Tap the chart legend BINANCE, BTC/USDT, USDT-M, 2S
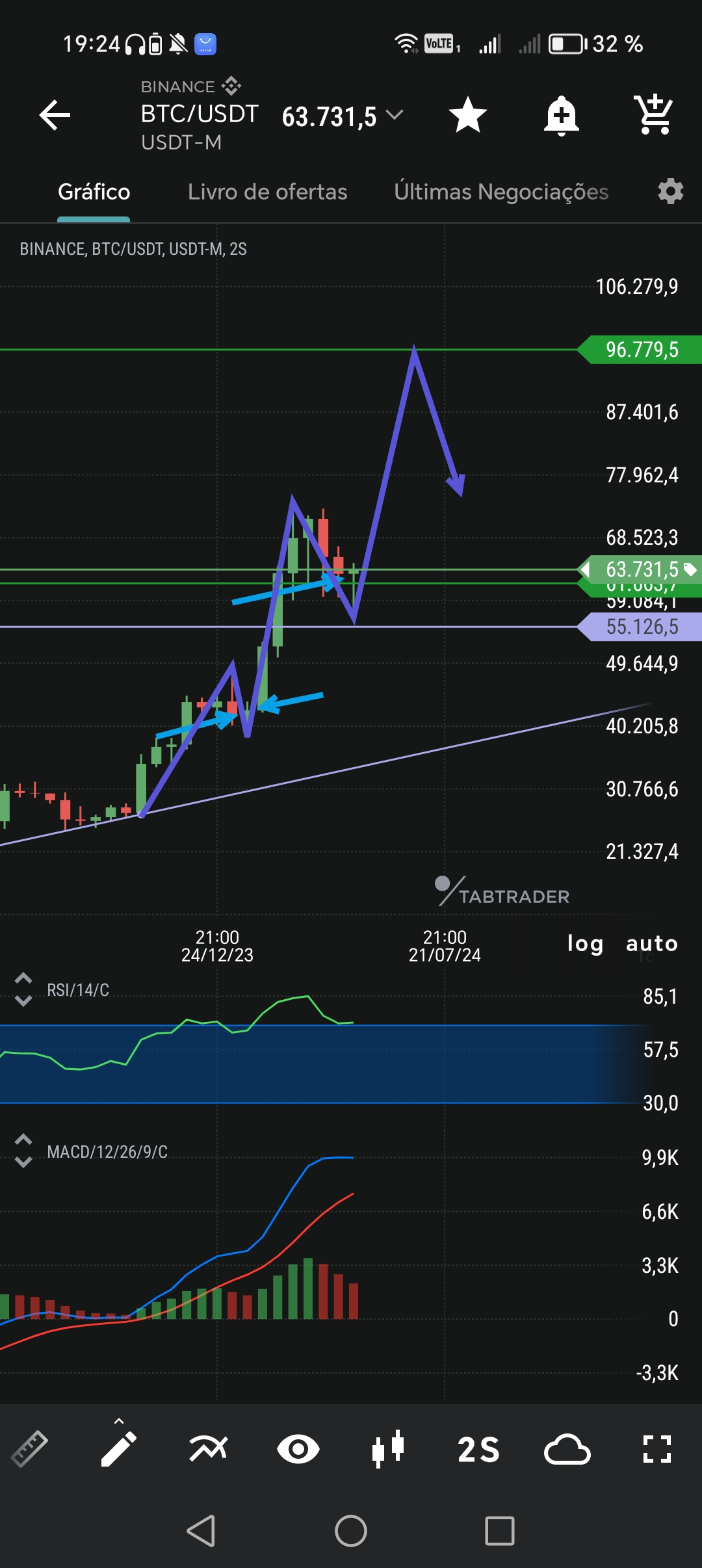Screen dimensions: 702x1568 pyautogui.click(x=133, y=249)
